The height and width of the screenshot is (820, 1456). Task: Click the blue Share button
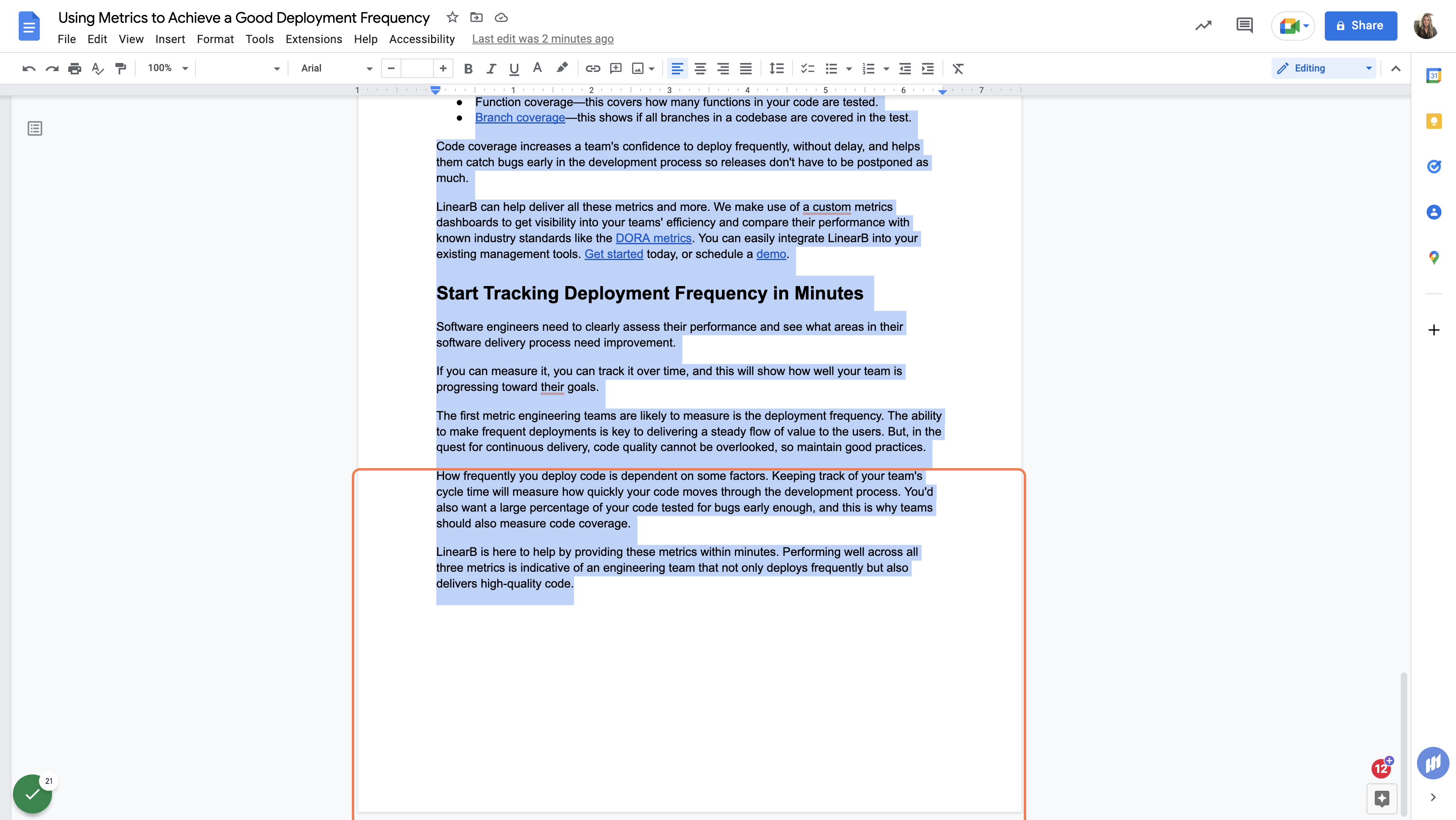pyautogui.click(x=1361, y=26)
